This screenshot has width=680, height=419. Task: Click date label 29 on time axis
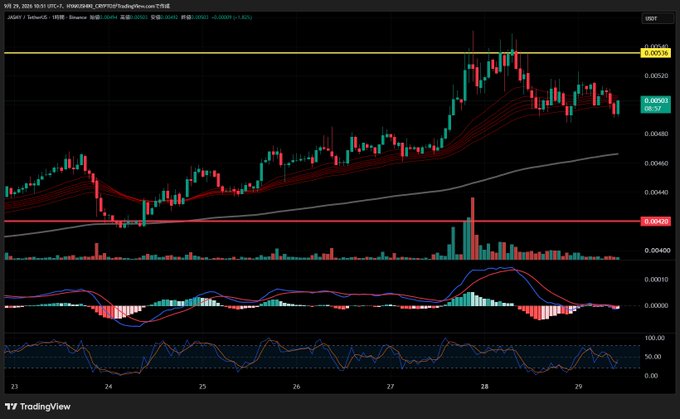pyautogui.click(x=578, y=386)
